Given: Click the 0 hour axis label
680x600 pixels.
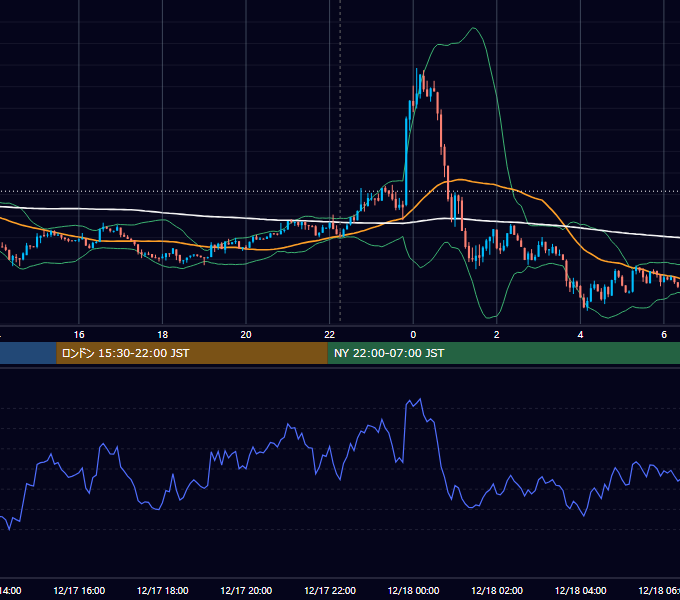Looking at the screenshot, I should (413, 334).
